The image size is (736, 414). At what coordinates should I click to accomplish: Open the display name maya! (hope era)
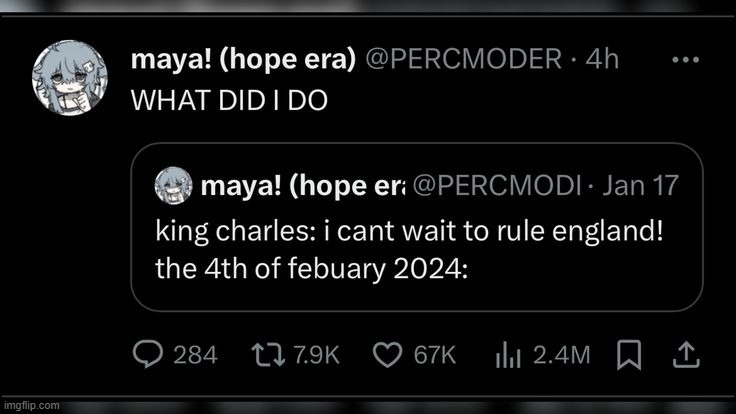point(243,60)
